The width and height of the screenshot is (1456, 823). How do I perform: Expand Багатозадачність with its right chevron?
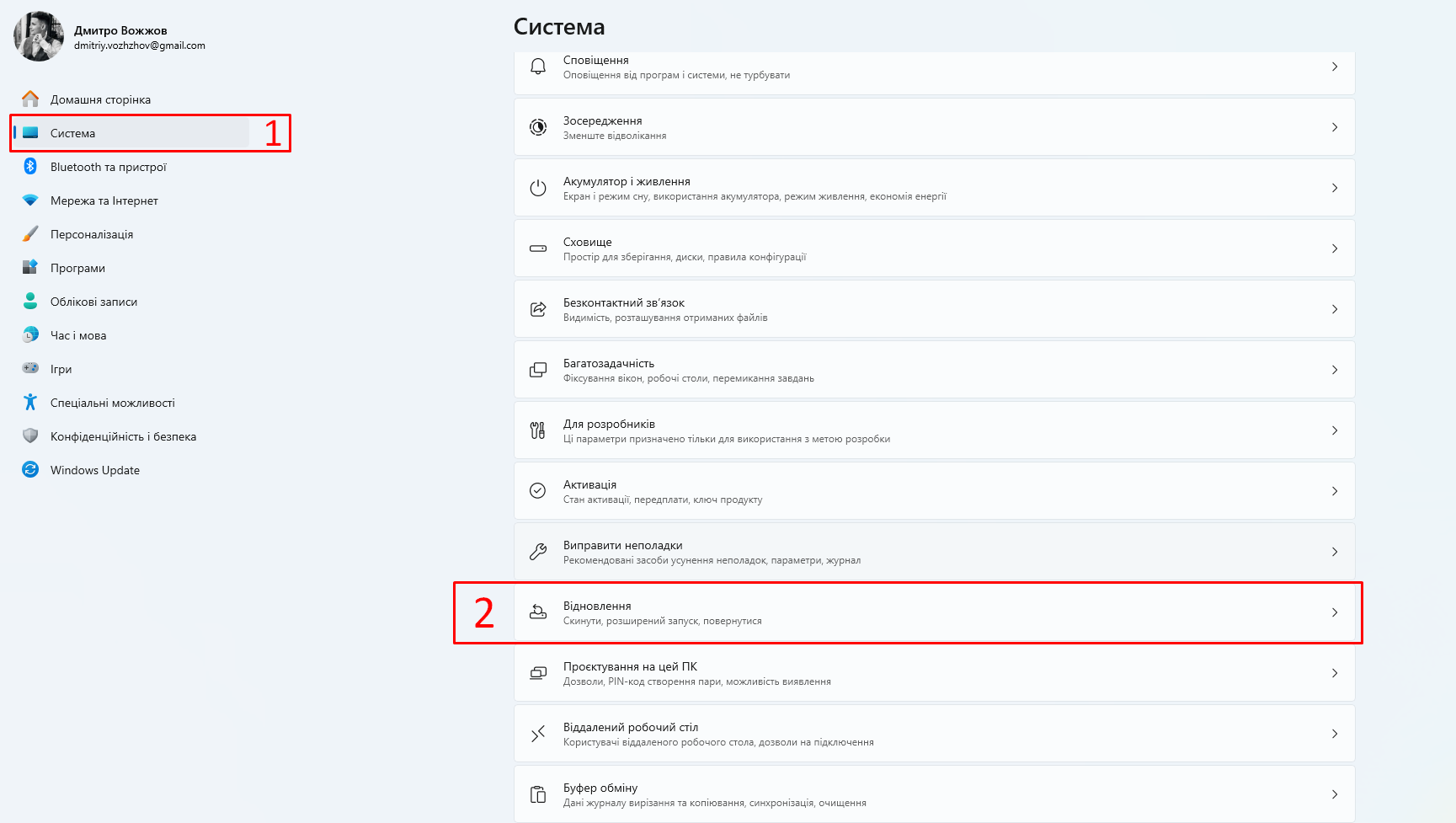[1335, 370]
